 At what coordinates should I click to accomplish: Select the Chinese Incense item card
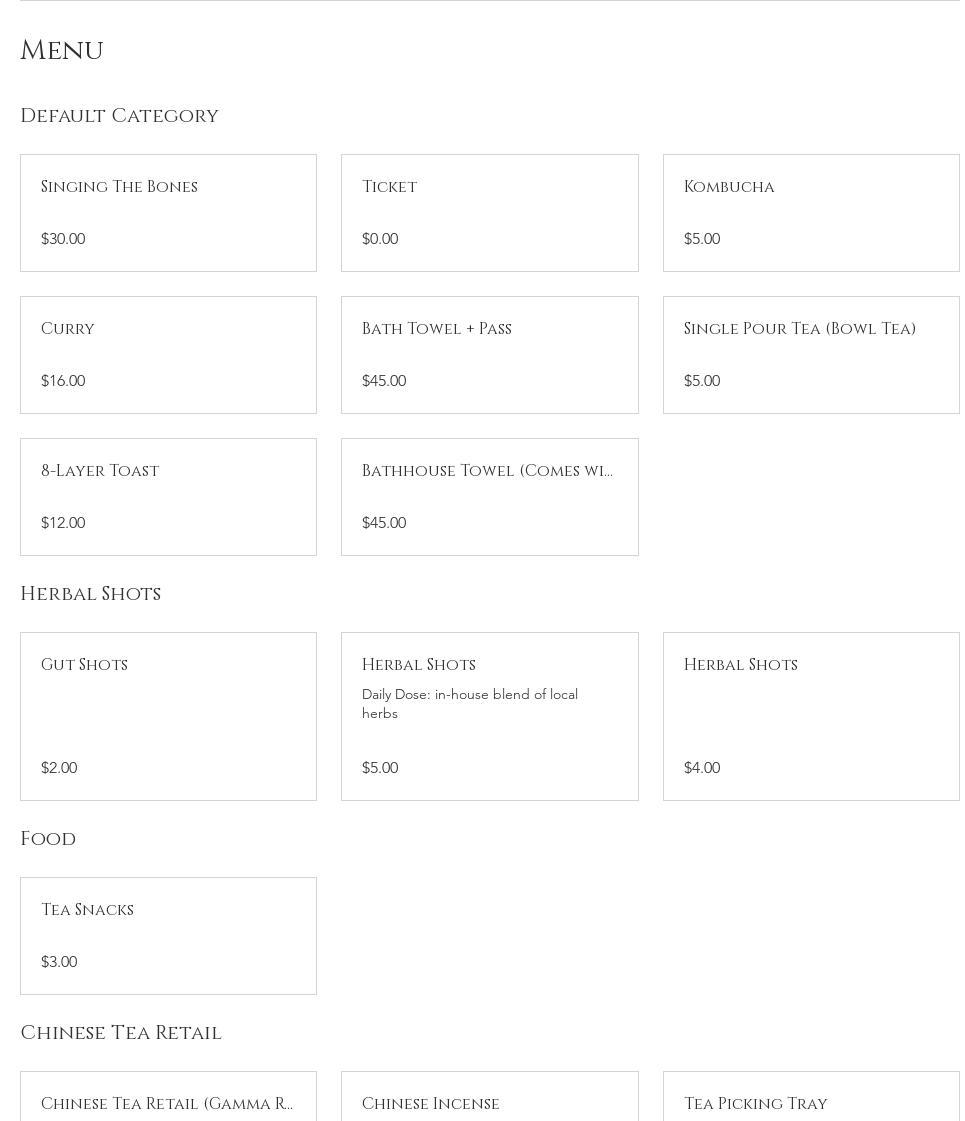coord(489,1102)
